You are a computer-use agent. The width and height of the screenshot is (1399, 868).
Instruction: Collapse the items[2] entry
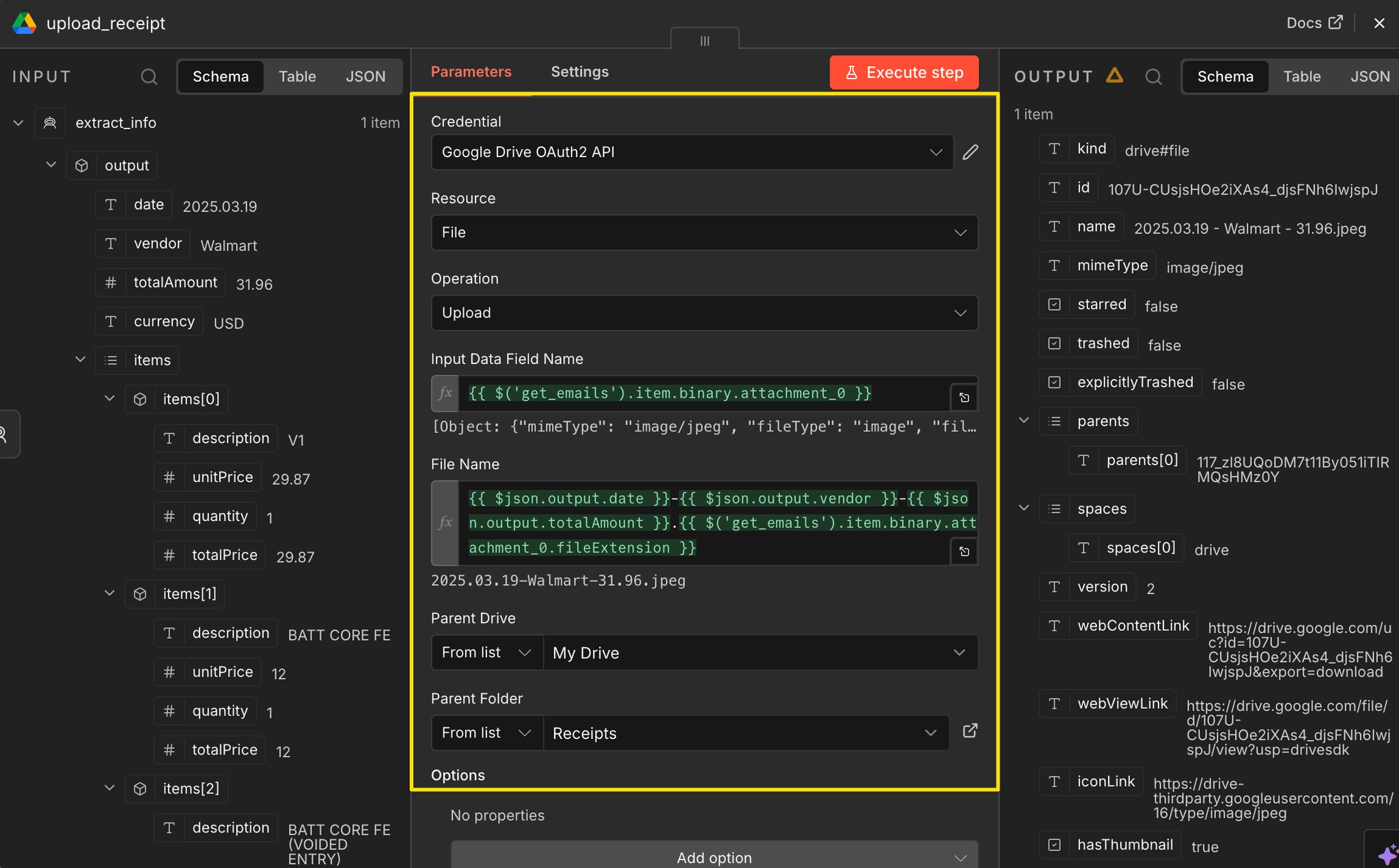(109, 788)
